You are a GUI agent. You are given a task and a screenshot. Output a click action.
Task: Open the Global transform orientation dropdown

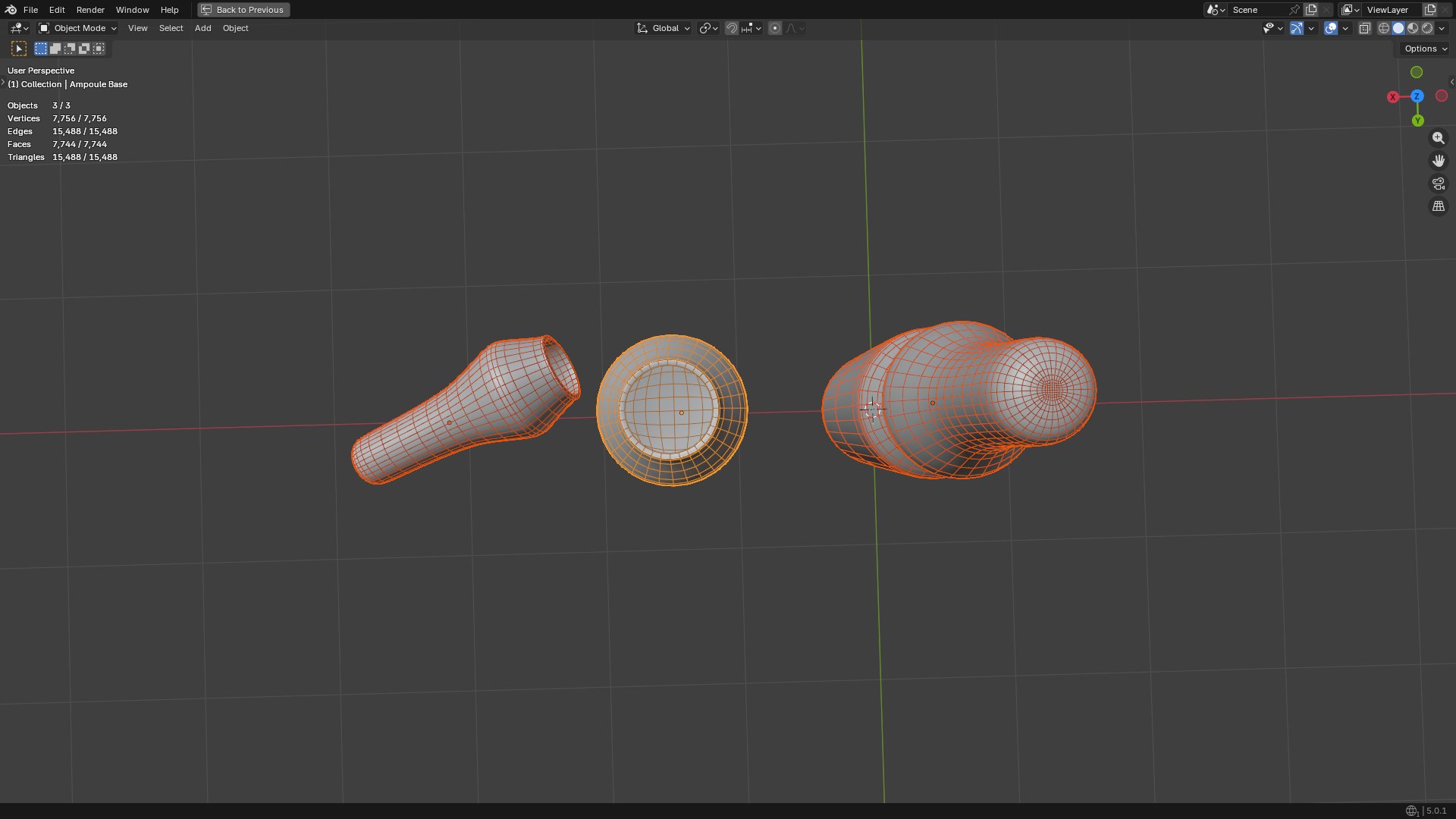pos(663,28)
